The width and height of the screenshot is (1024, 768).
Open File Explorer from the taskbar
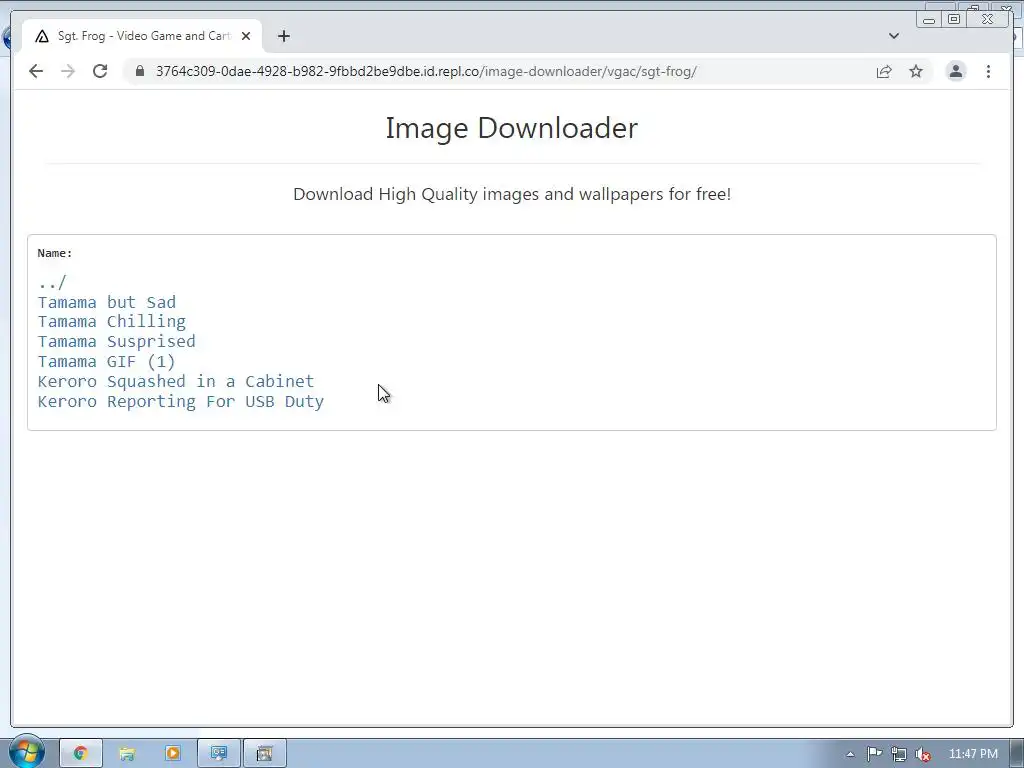click(x=127, y=754)
